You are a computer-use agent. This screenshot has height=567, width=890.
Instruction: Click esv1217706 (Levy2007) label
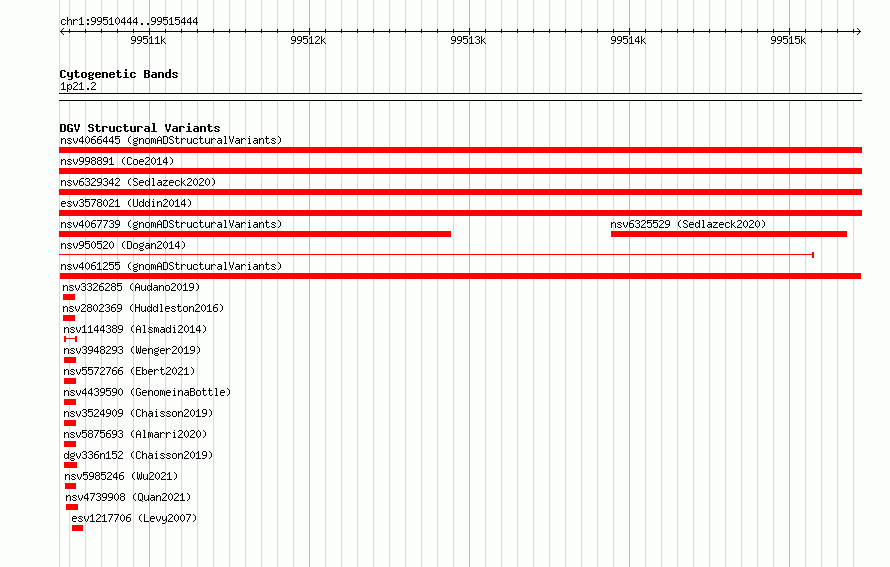tap(134, 518)
